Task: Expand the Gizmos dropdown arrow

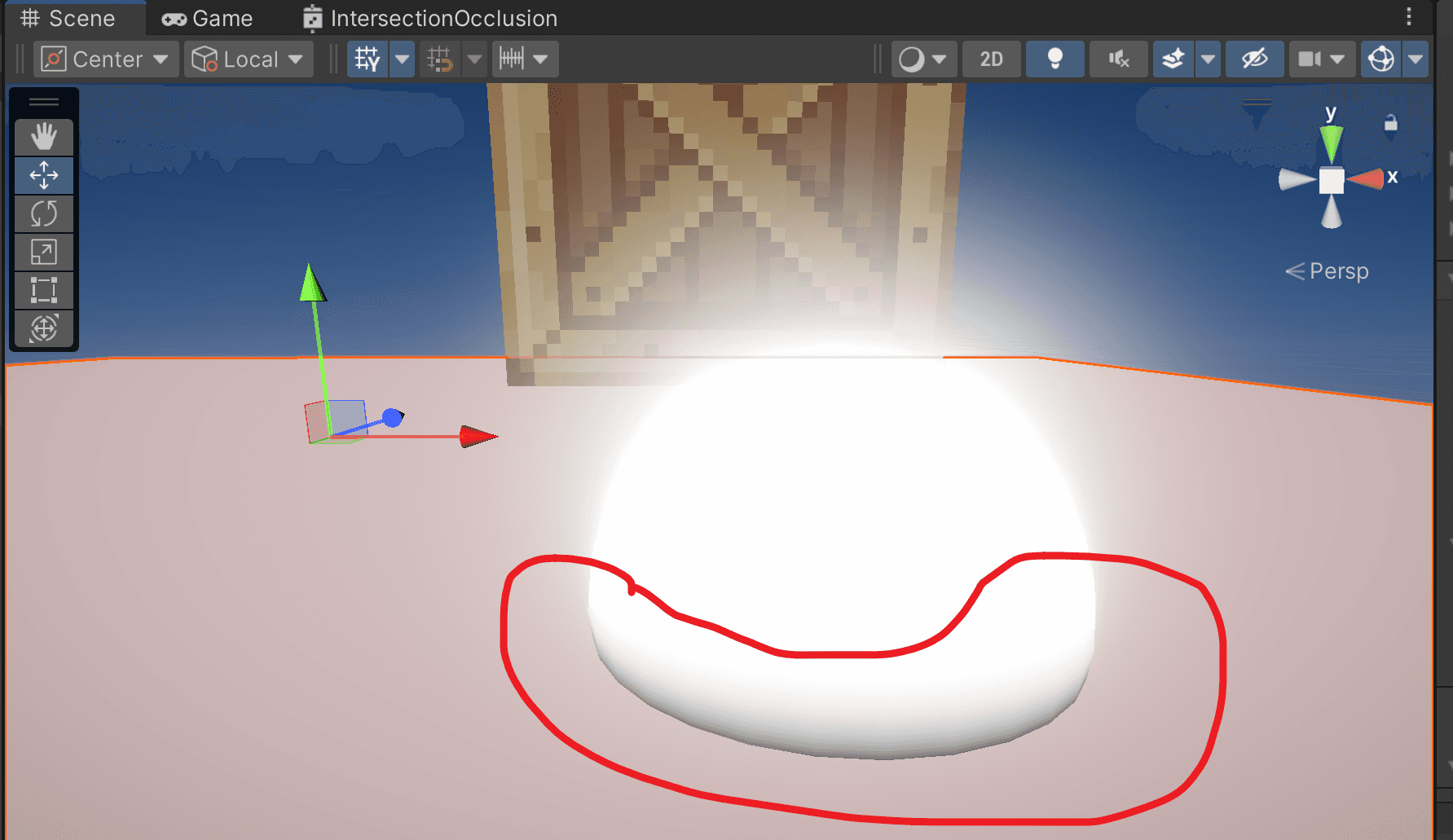Action: [x=1416, y=59]
